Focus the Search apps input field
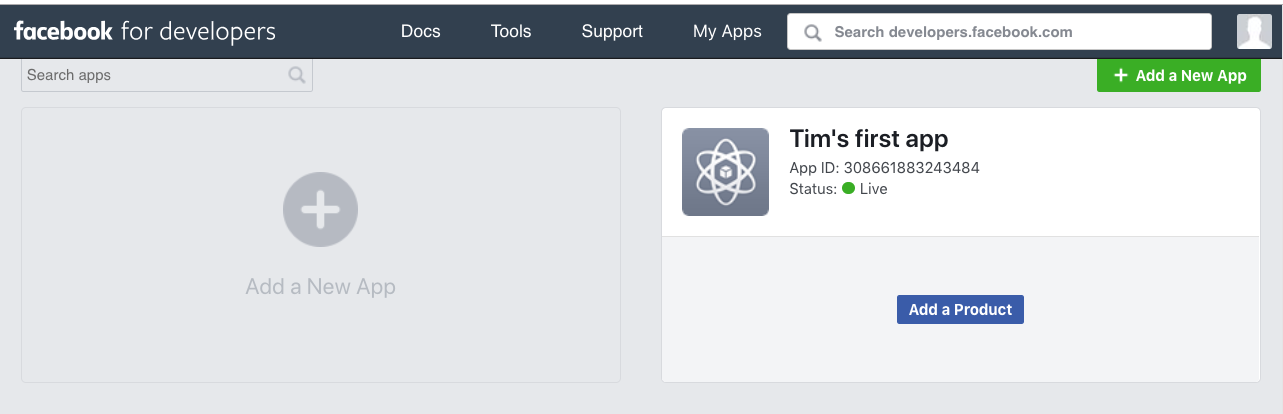 click(167, 75)
